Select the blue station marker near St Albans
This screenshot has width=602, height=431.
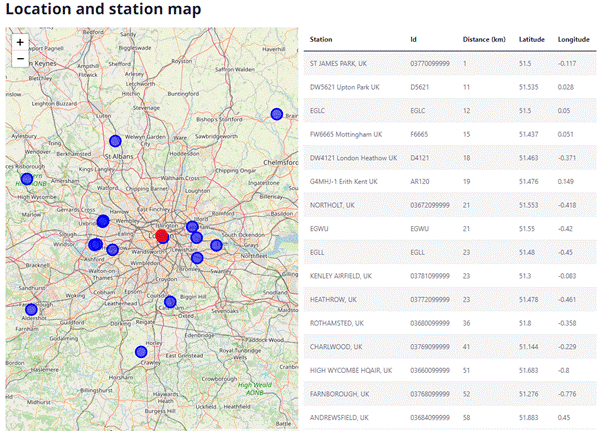coord(115,141)
